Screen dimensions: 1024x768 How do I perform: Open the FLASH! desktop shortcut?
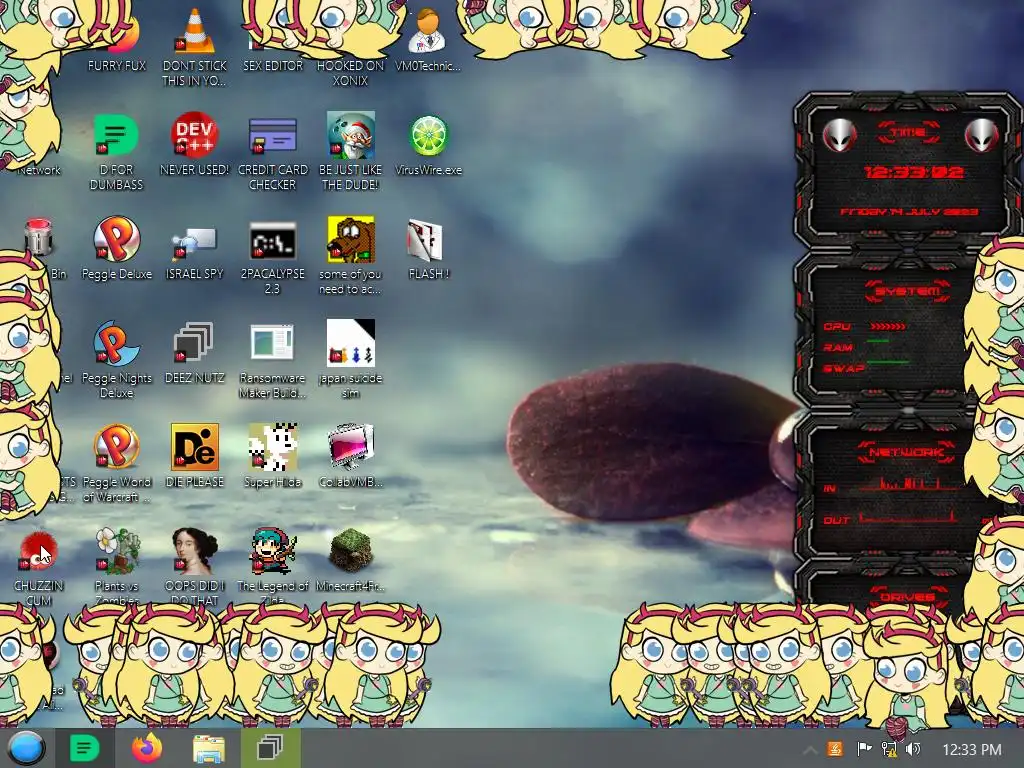point(425,240)
